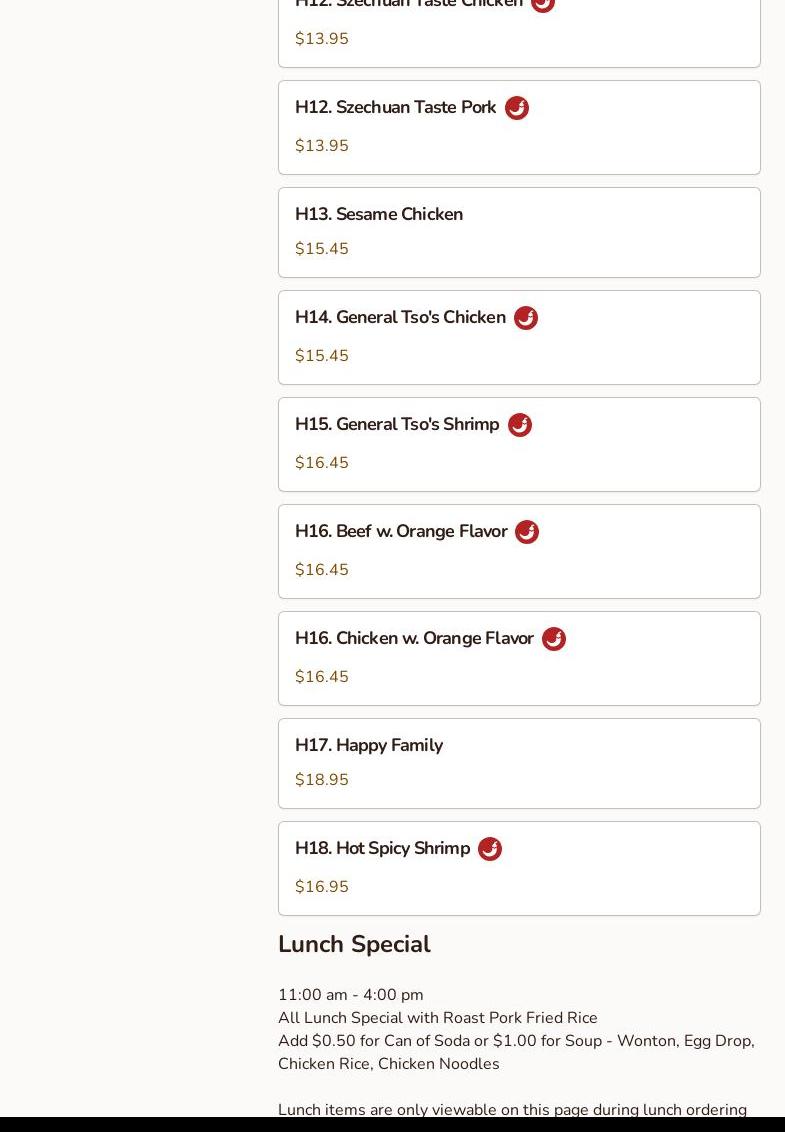Viewport: 785px width, 1132px height.
Task: Click the $18.95 Happy Family price
Action: 322,780
